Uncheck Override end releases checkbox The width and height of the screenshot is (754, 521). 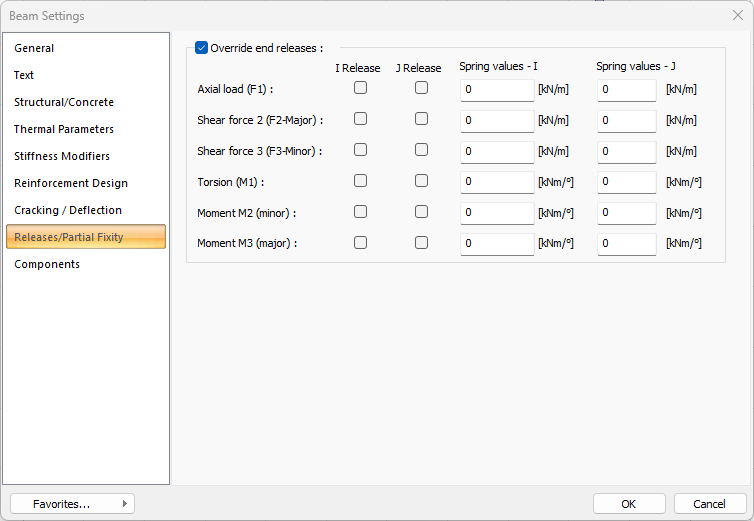tap(202, 47)
